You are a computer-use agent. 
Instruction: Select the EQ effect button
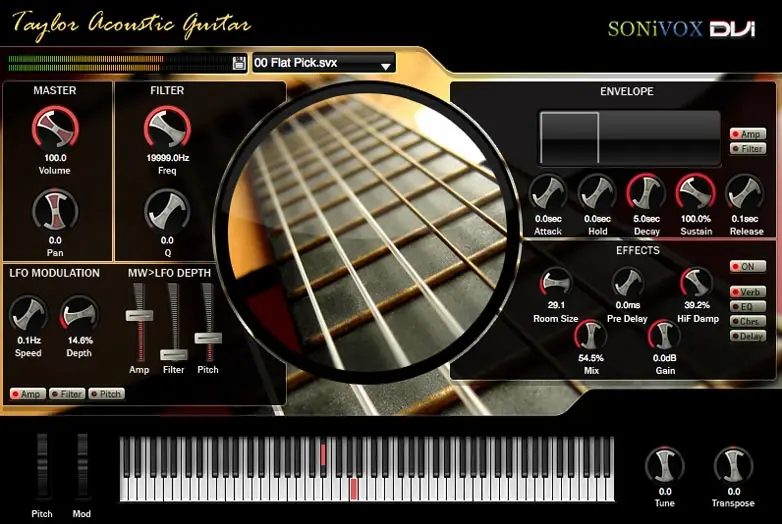click(748, 307)
